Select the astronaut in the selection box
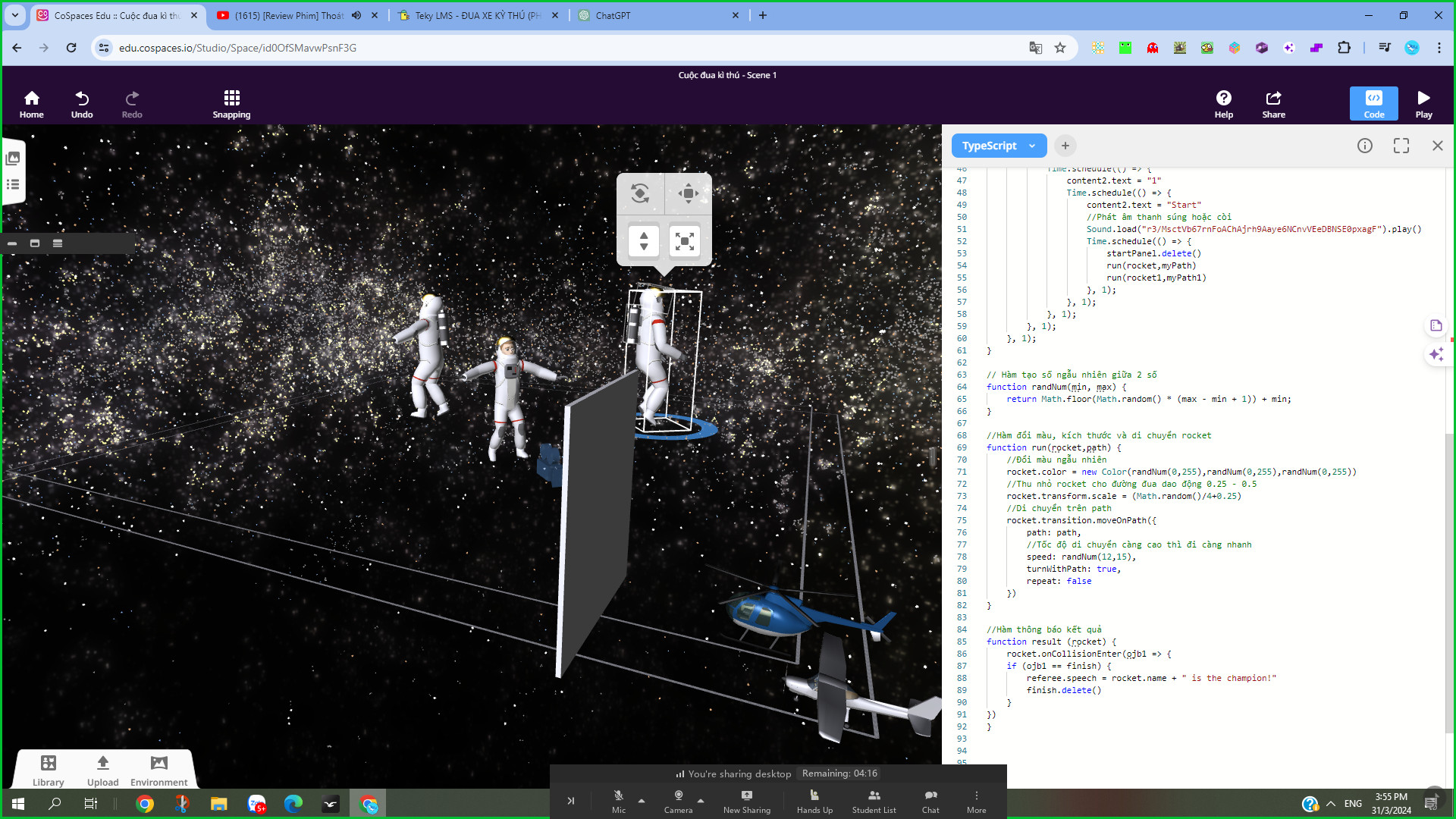The image size is (1456, 819). coord(653,356)
